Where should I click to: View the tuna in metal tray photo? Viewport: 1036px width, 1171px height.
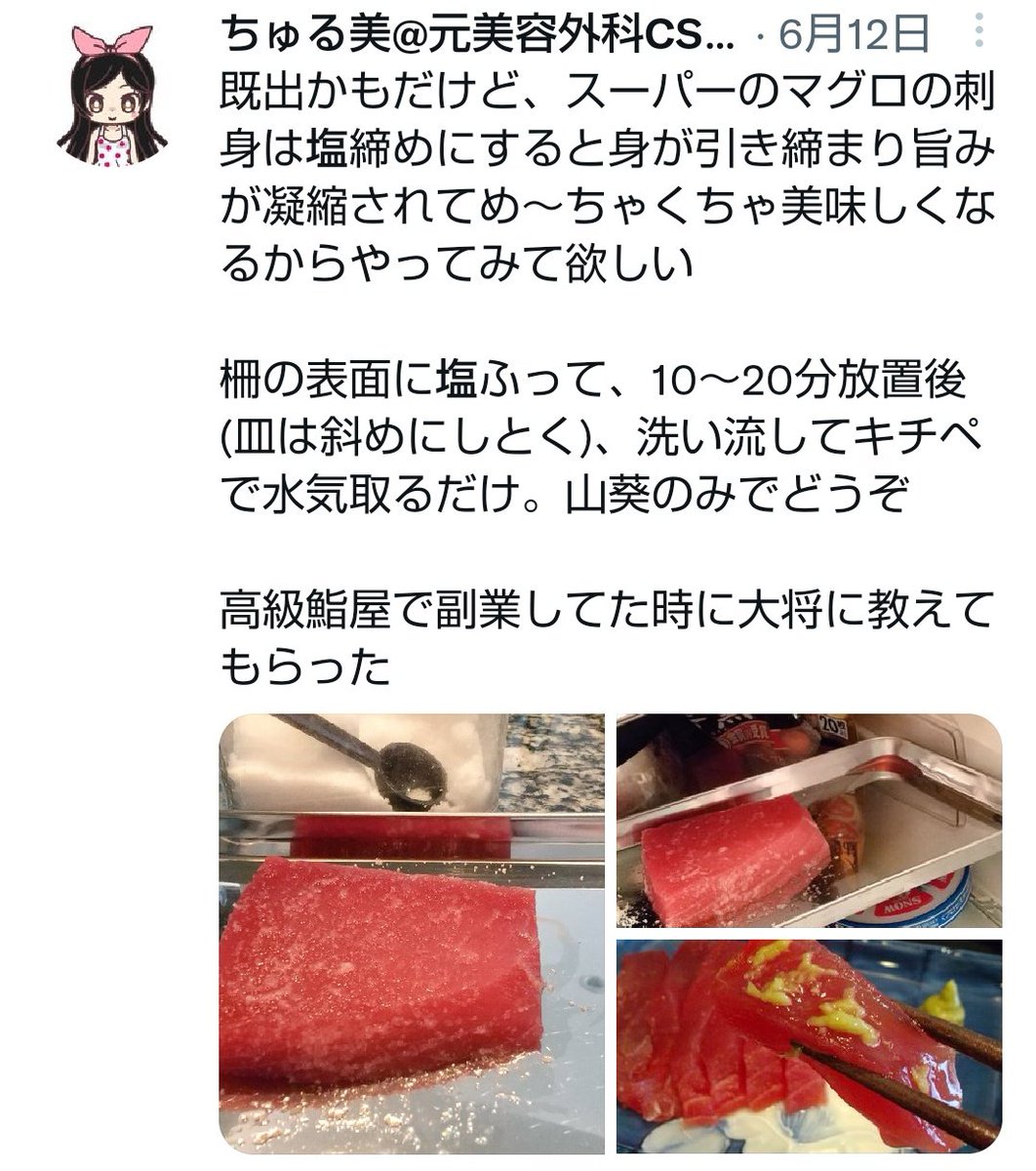(809, 821)
